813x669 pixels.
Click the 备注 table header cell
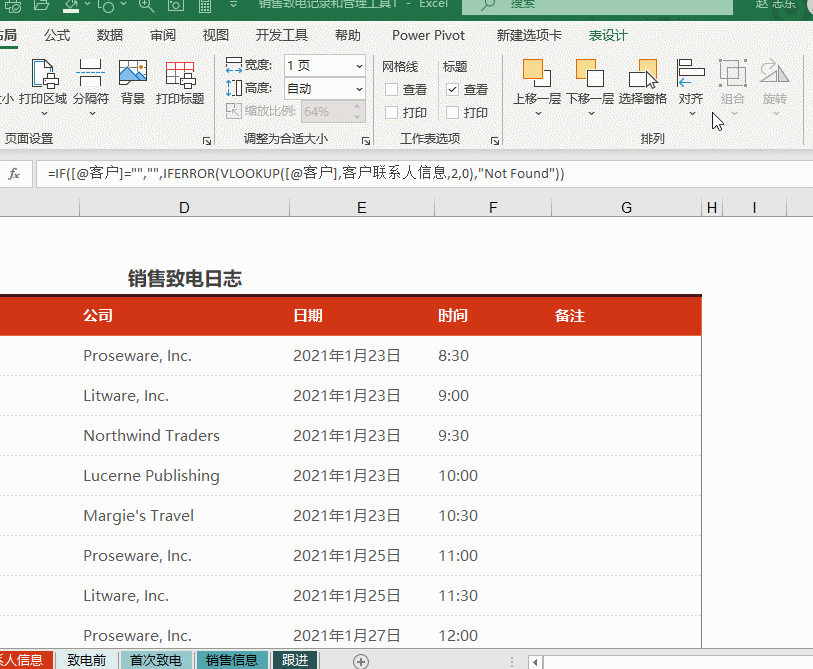[626, 316]
